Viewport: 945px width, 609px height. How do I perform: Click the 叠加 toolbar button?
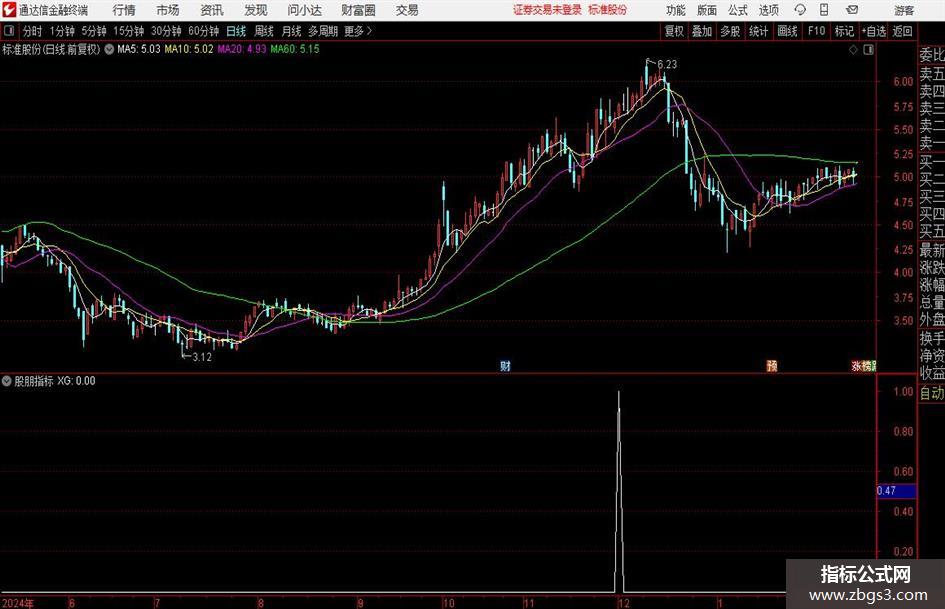click(702, 31)
